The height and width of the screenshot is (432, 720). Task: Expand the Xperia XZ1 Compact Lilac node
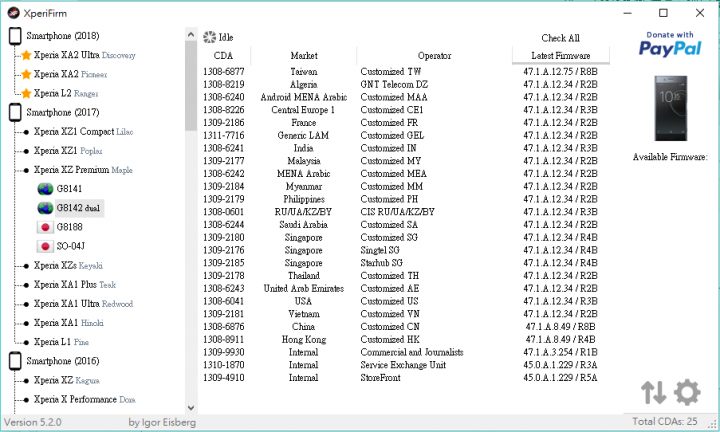point(26,132)
